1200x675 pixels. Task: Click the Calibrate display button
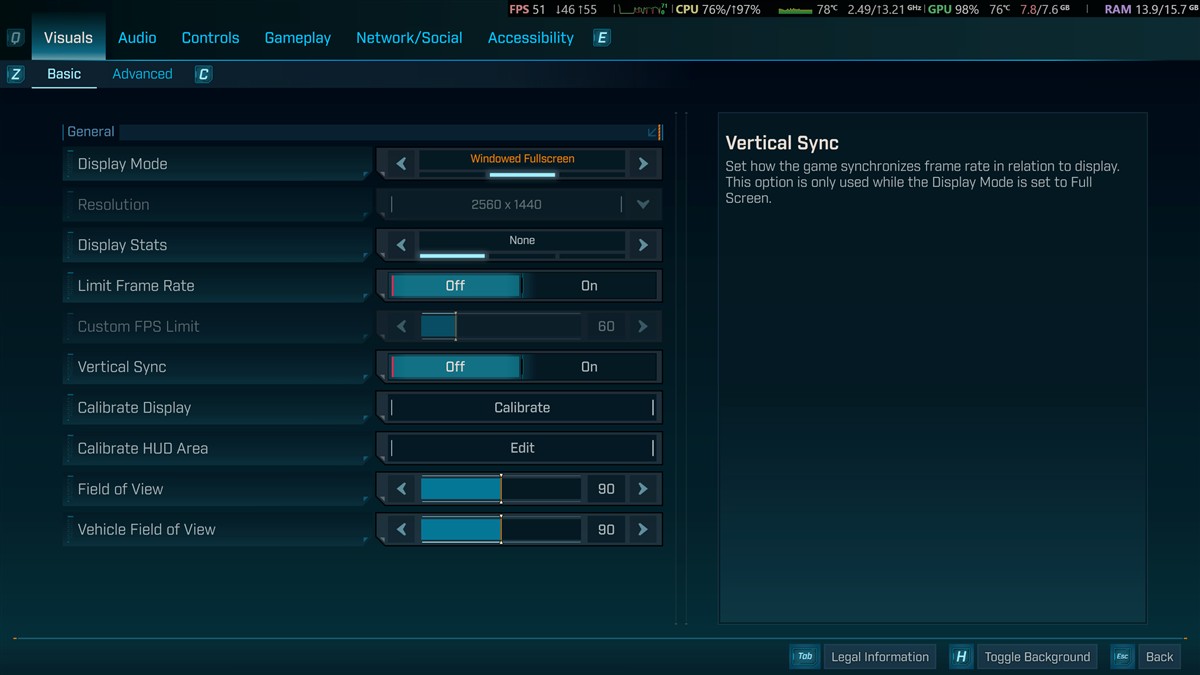522,408
